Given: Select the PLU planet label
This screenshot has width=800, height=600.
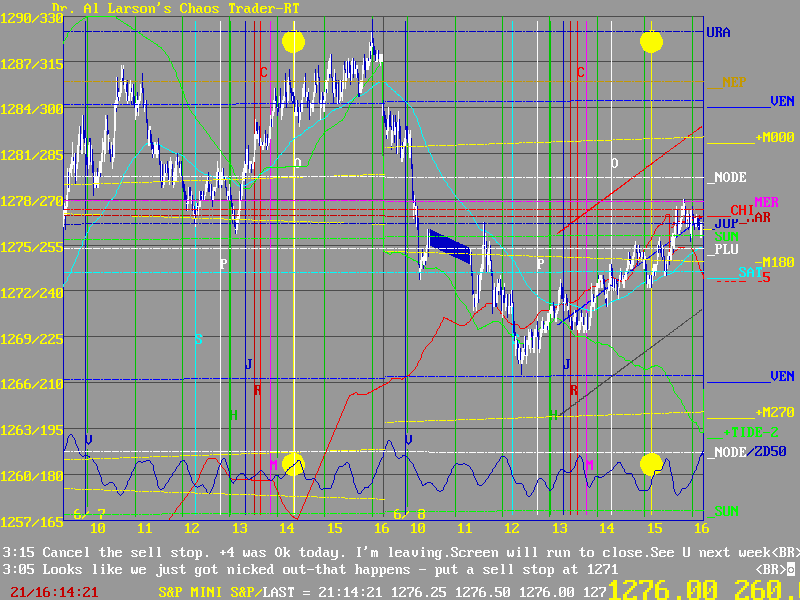Looking at the screenshot, I should (x=726, y=249).
